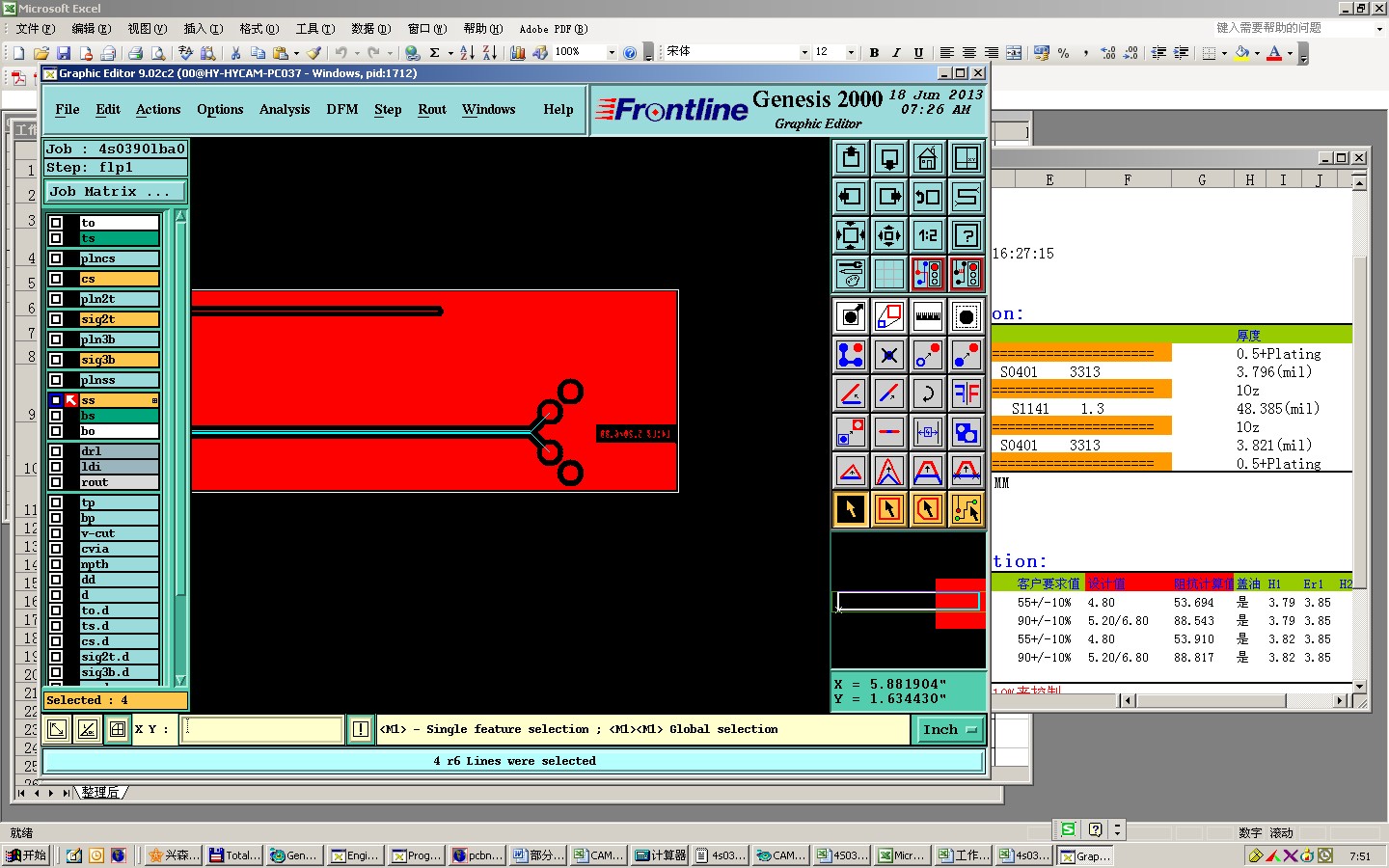This screenshot has height=868, width=1389.
Task: Enable display checkbox for layer drl
Action: tap(56, 451)
